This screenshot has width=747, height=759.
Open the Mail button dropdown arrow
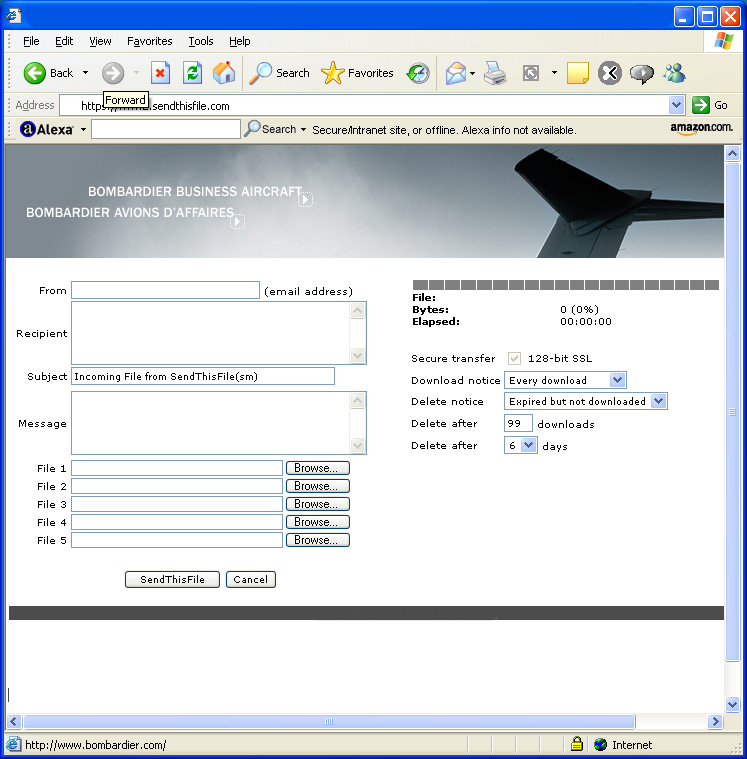[x=473, y=74]
